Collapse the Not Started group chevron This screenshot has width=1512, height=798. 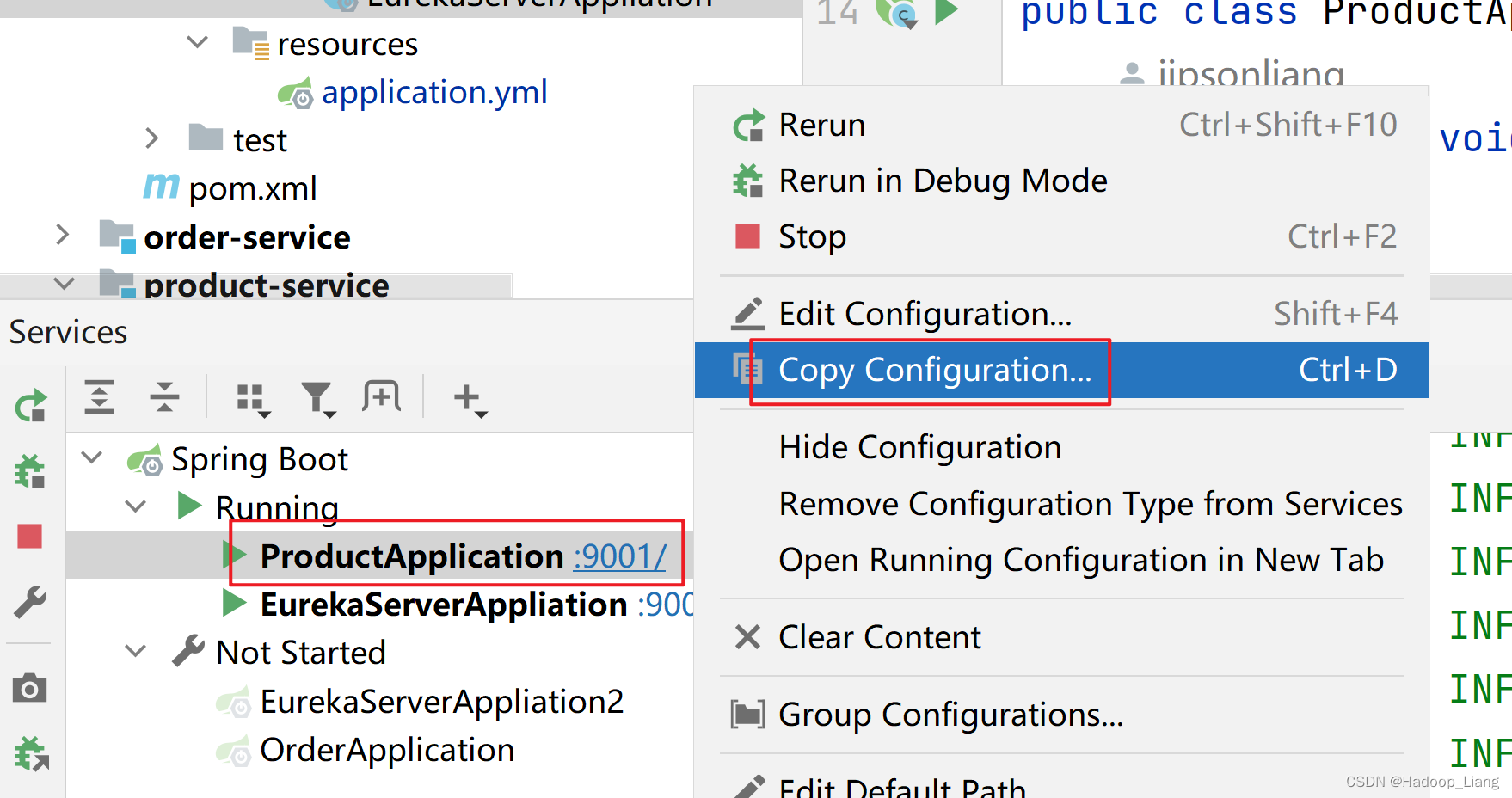134,651
